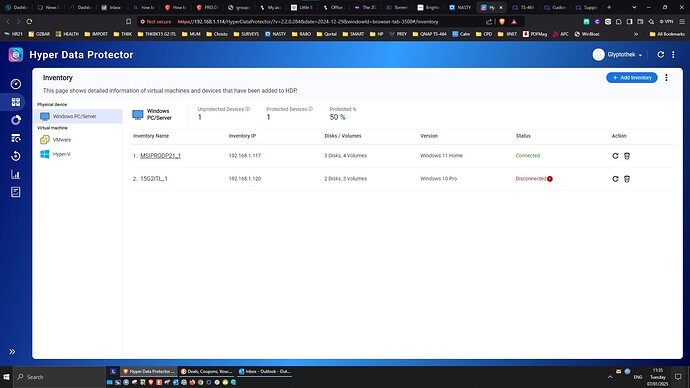Reload the page with browser reload button
690x388 pixels.
[29, 22]
